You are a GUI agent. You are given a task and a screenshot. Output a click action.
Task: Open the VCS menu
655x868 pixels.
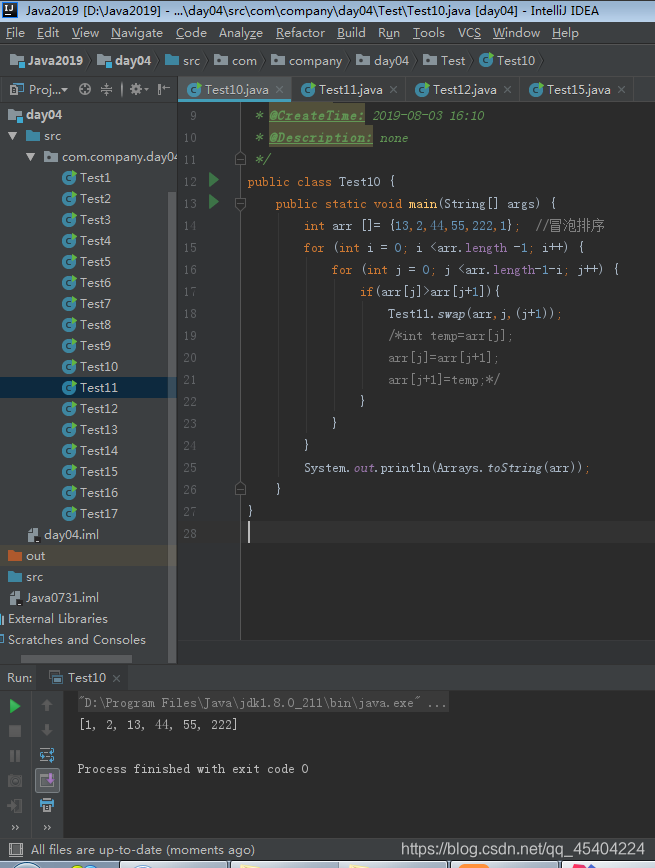(469, 33)
